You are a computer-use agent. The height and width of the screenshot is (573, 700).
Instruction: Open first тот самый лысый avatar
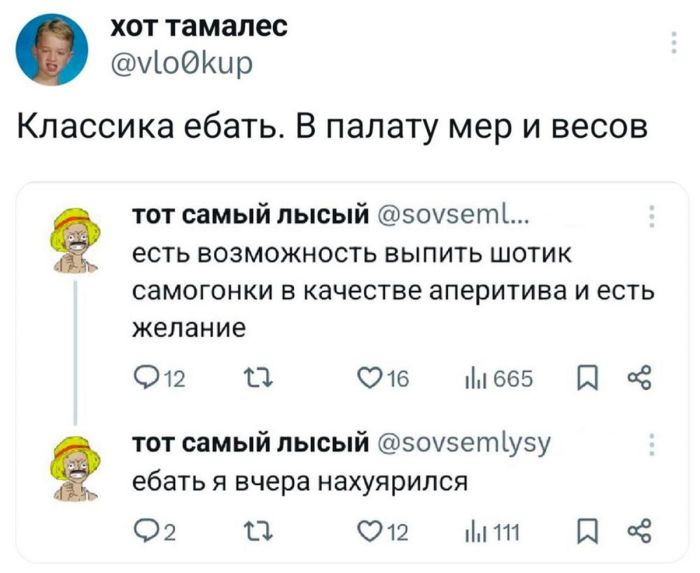tap(75, 242)
